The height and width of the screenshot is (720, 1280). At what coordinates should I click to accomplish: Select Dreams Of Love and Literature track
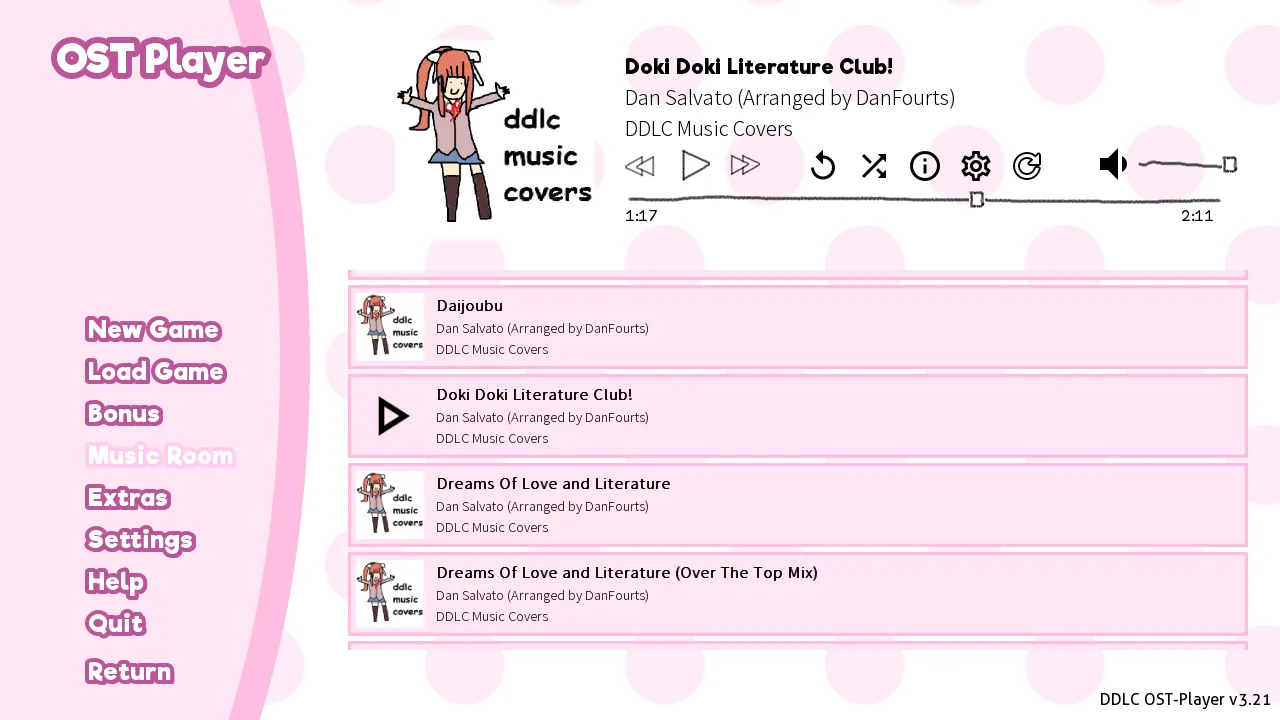(x=798, y=505)
